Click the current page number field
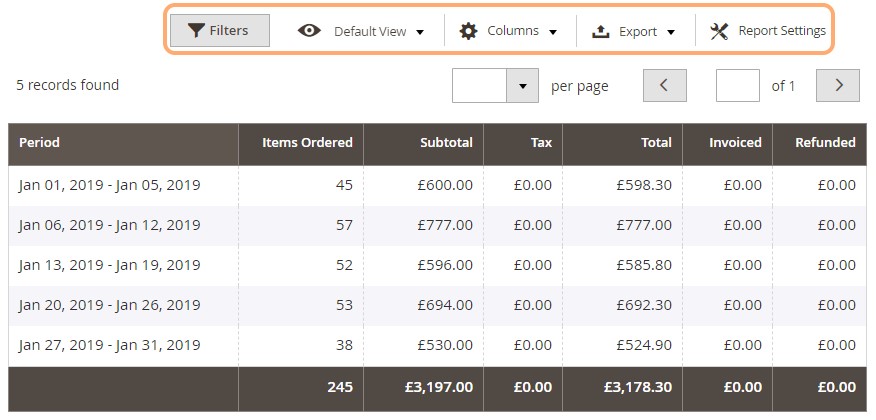The image size is (876, 420). click(737, 85)
